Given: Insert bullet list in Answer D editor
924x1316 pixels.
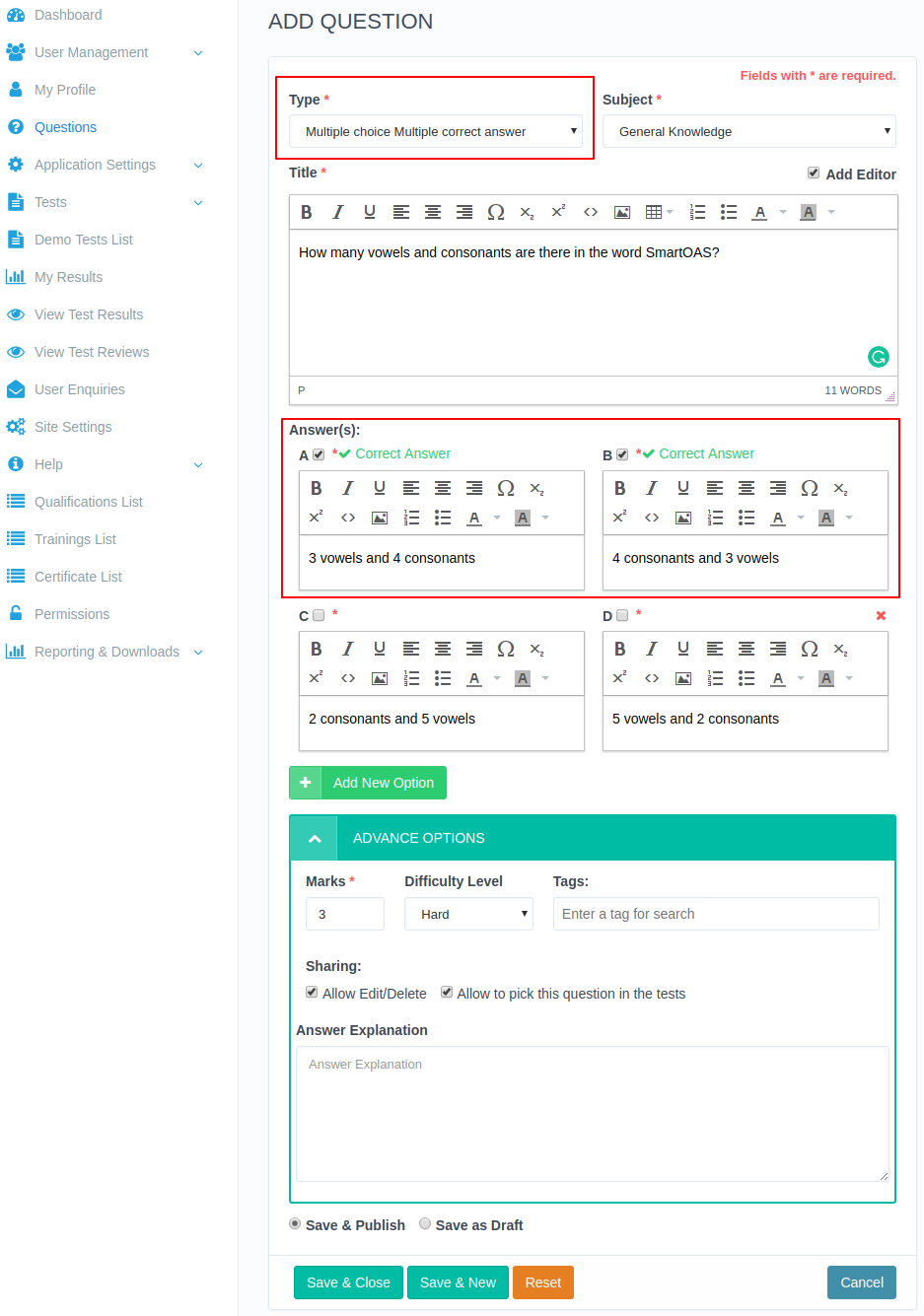Looking at the screenshot, I should [746, 678].
